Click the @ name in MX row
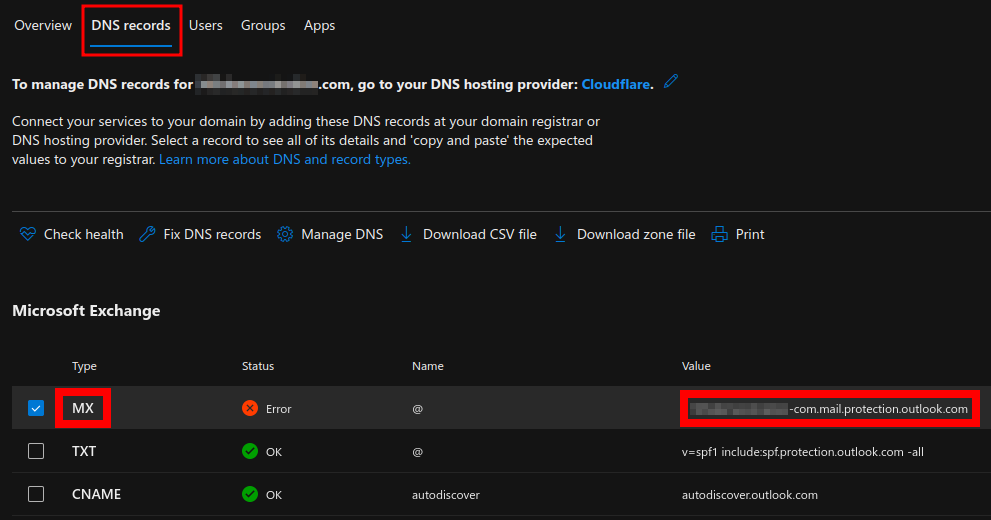Image resolution: width=991 pixels, height=520 pixels. 417,409
